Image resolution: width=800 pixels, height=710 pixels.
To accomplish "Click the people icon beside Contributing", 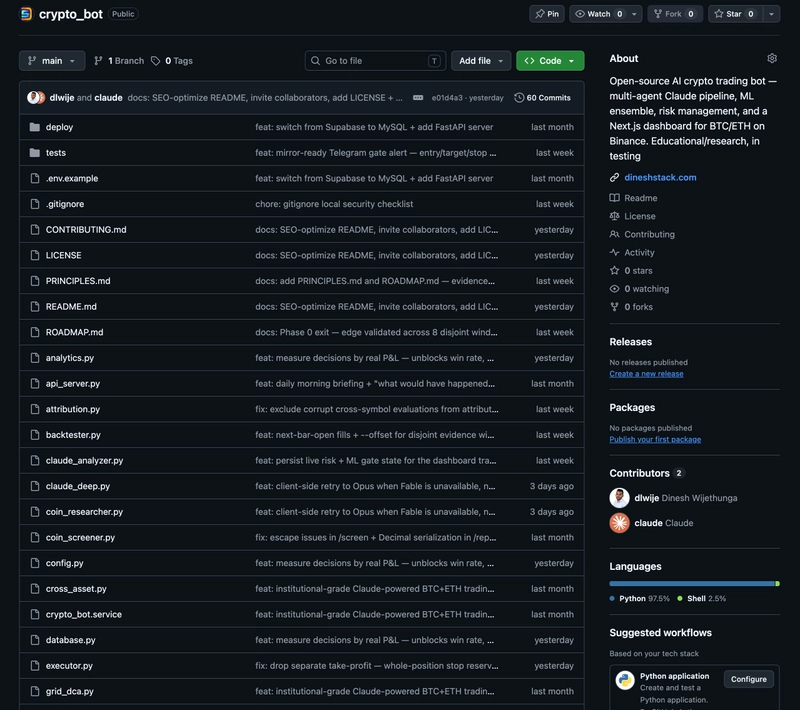I will point(614,234).
